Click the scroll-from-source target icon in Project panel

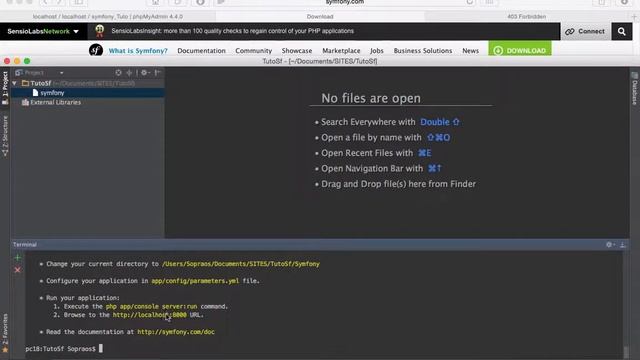118,73
